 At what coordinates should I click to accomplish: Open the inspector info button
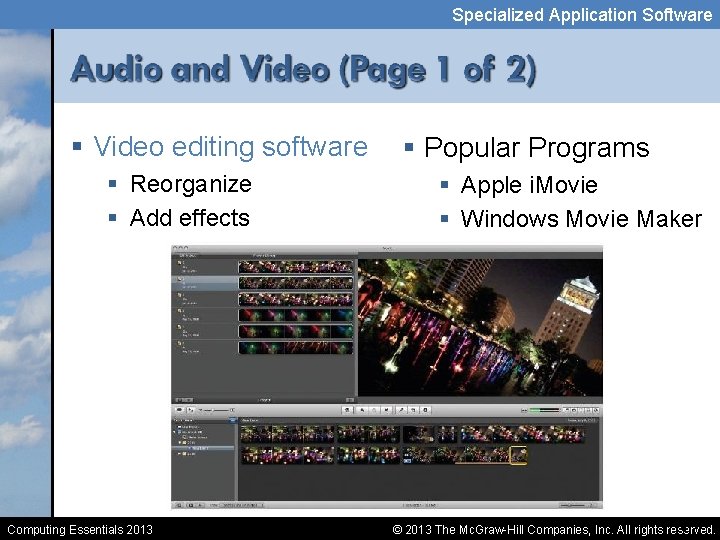pyautogui.click(x=425, y=410)
